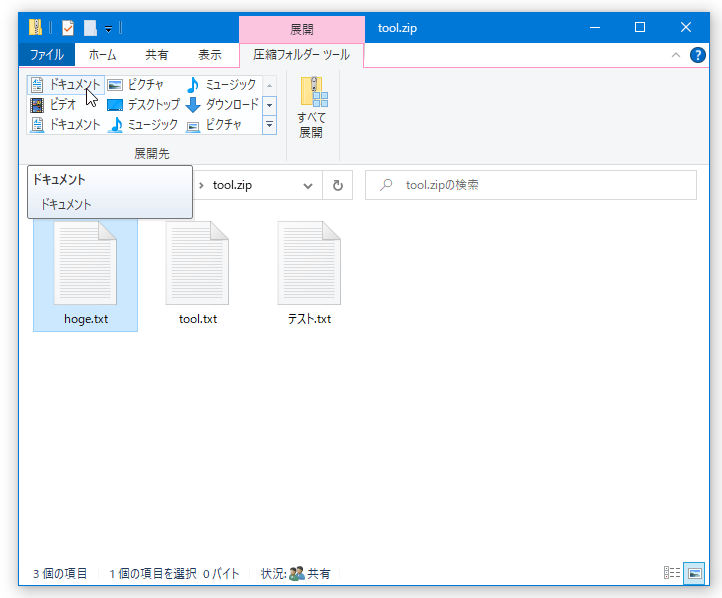722x598 pixels.
Task: Switch to the 表示 ribbon tab
Action: click(210, 55)
